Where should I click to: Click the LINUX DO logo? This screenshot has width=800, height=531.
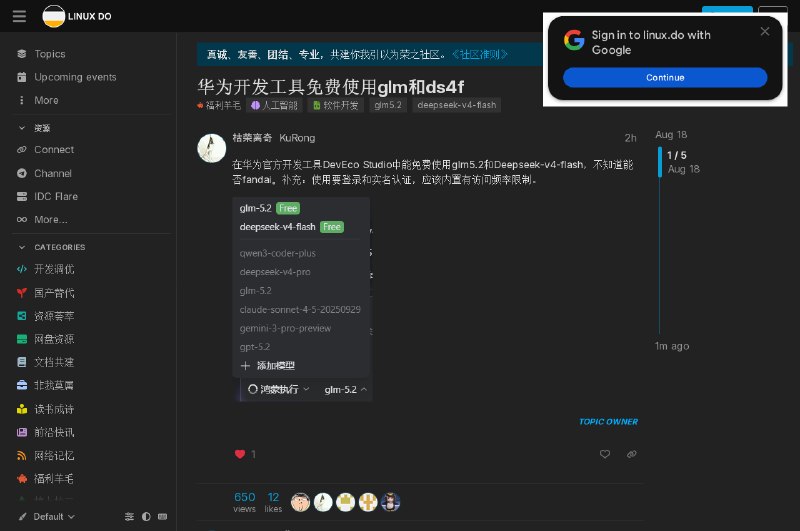77,16
